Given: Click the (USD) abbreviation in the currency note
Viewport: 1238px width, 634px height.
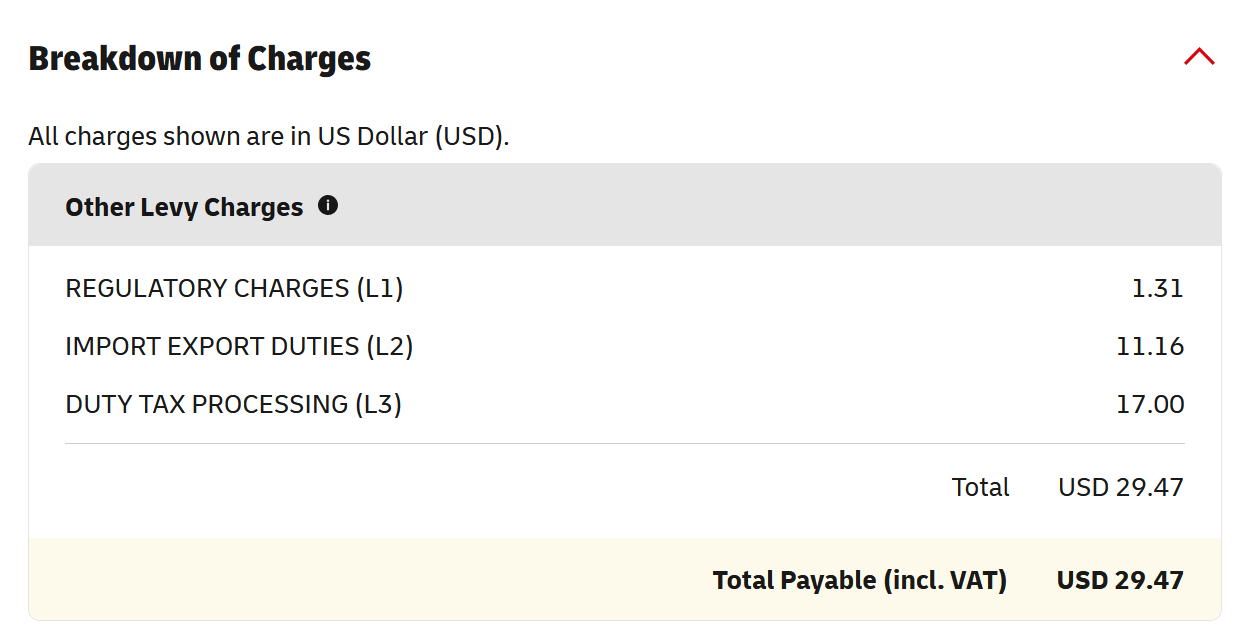Looking at the screenshot, I should pyautogui.click(x=470, y=136).
